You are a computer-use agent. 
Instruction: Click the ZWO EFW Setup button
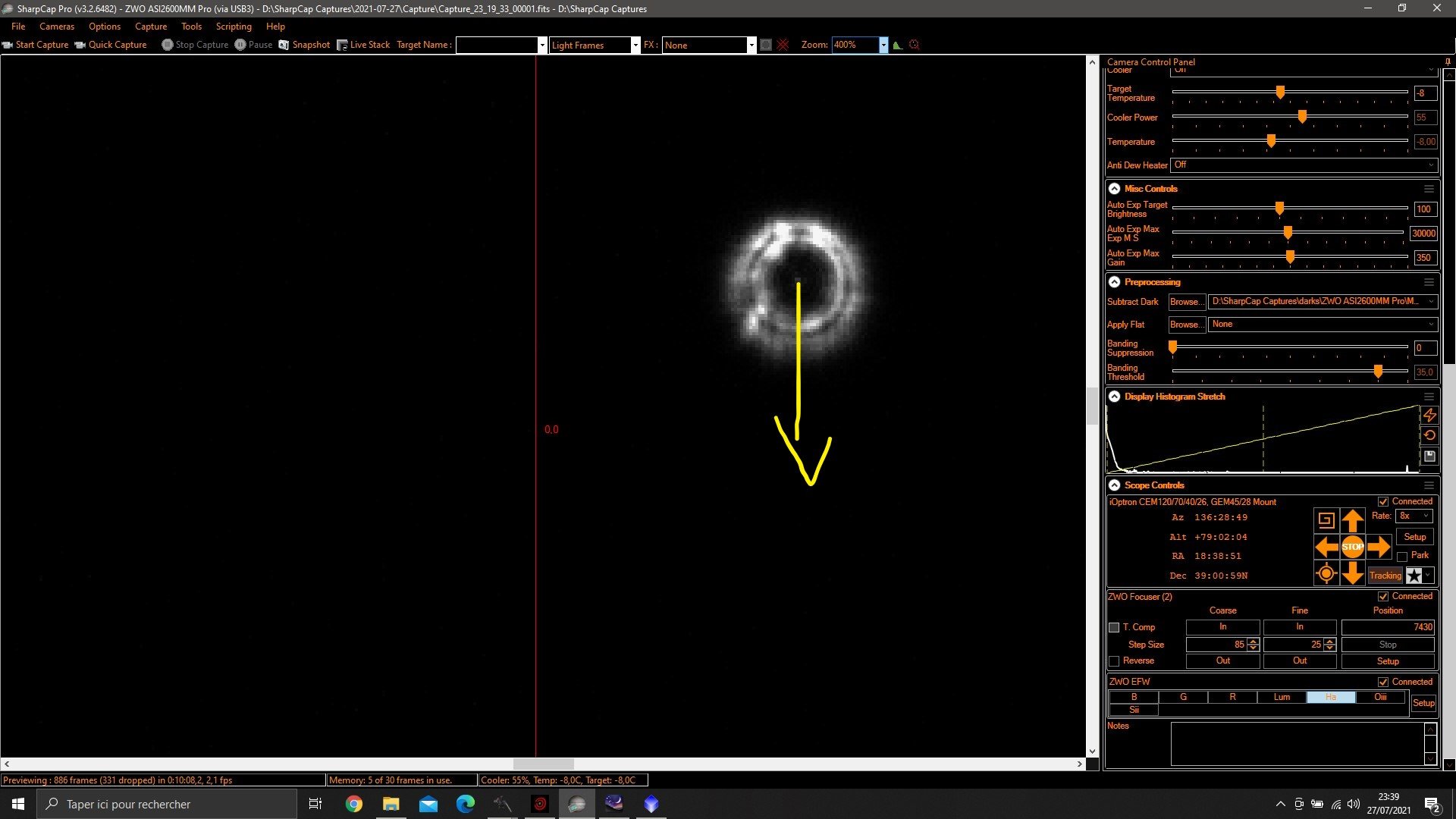point(1423,704)
